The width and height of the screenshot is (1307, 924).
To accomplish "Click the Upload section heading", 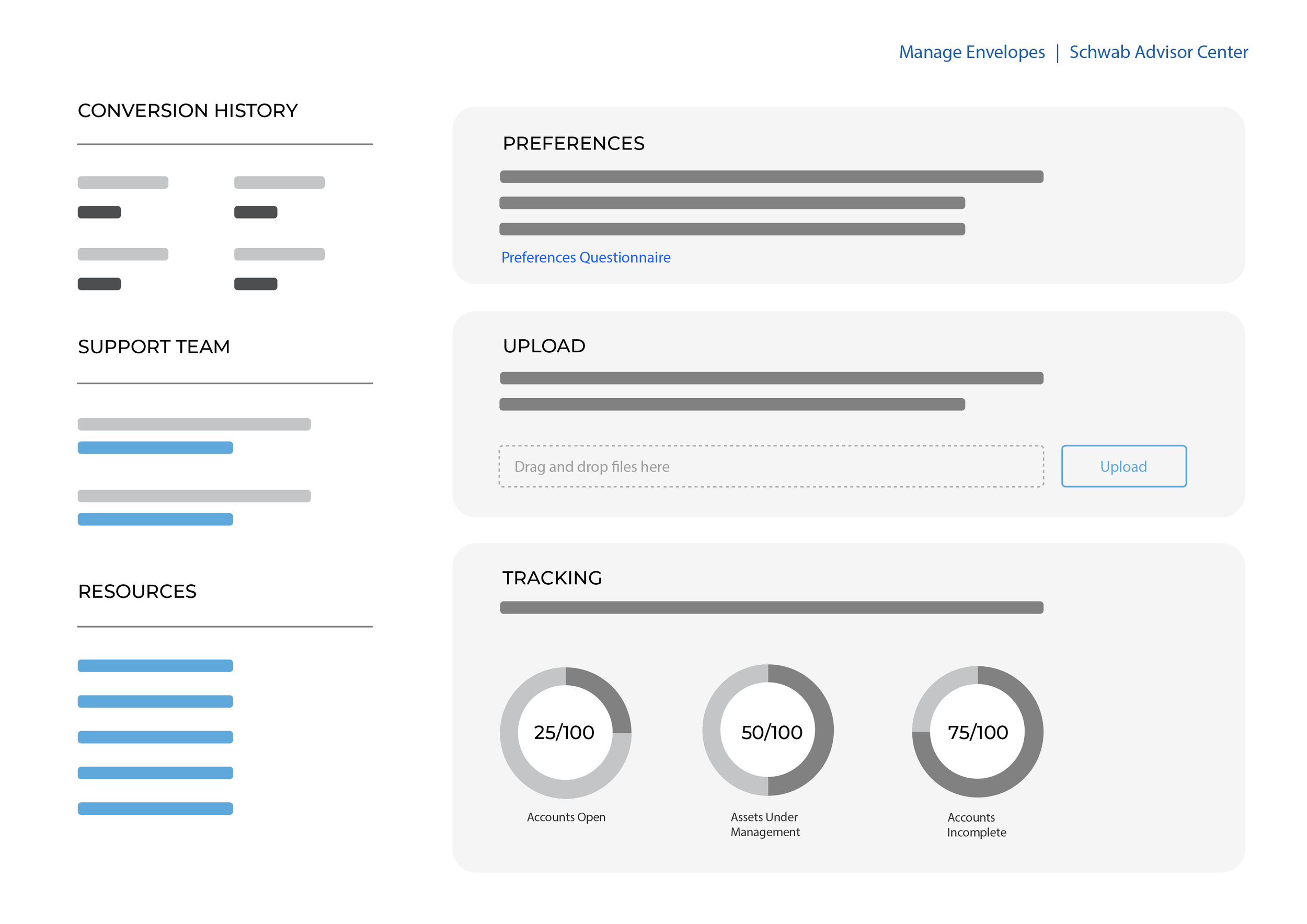I will point(544,346).
